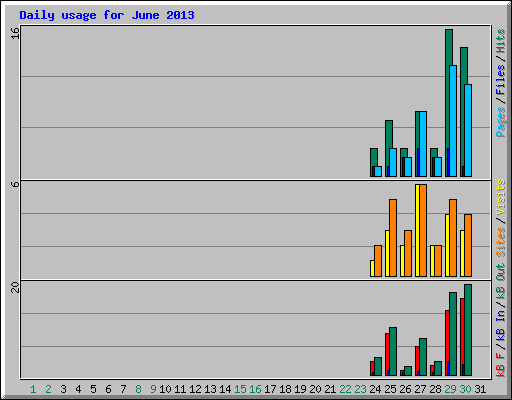This screenshot has width=512, height=400.
Task: Select the cyan Pages bar for day 29
Action: [x=453, y=121]
